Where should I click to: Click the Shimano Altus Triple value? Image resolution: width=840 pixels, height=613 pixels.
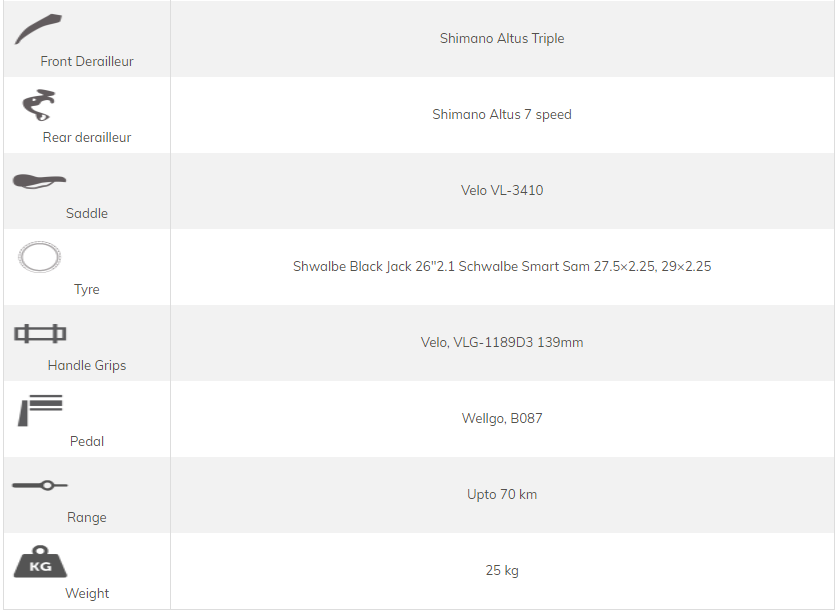pos(502,39)
